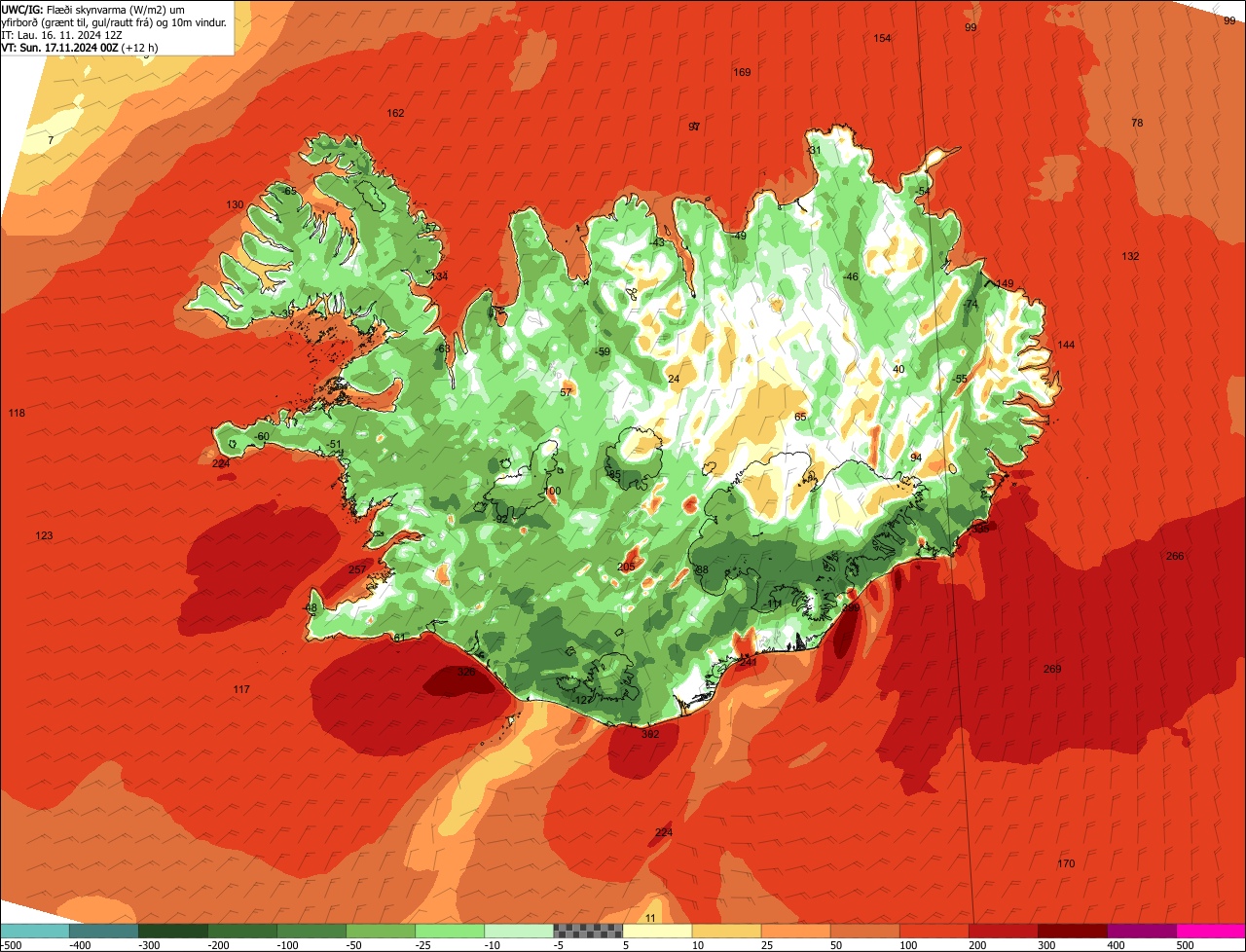Select the south coast value 392
This screenshot has width=1246, height=952.
click(x=650, y=734)
